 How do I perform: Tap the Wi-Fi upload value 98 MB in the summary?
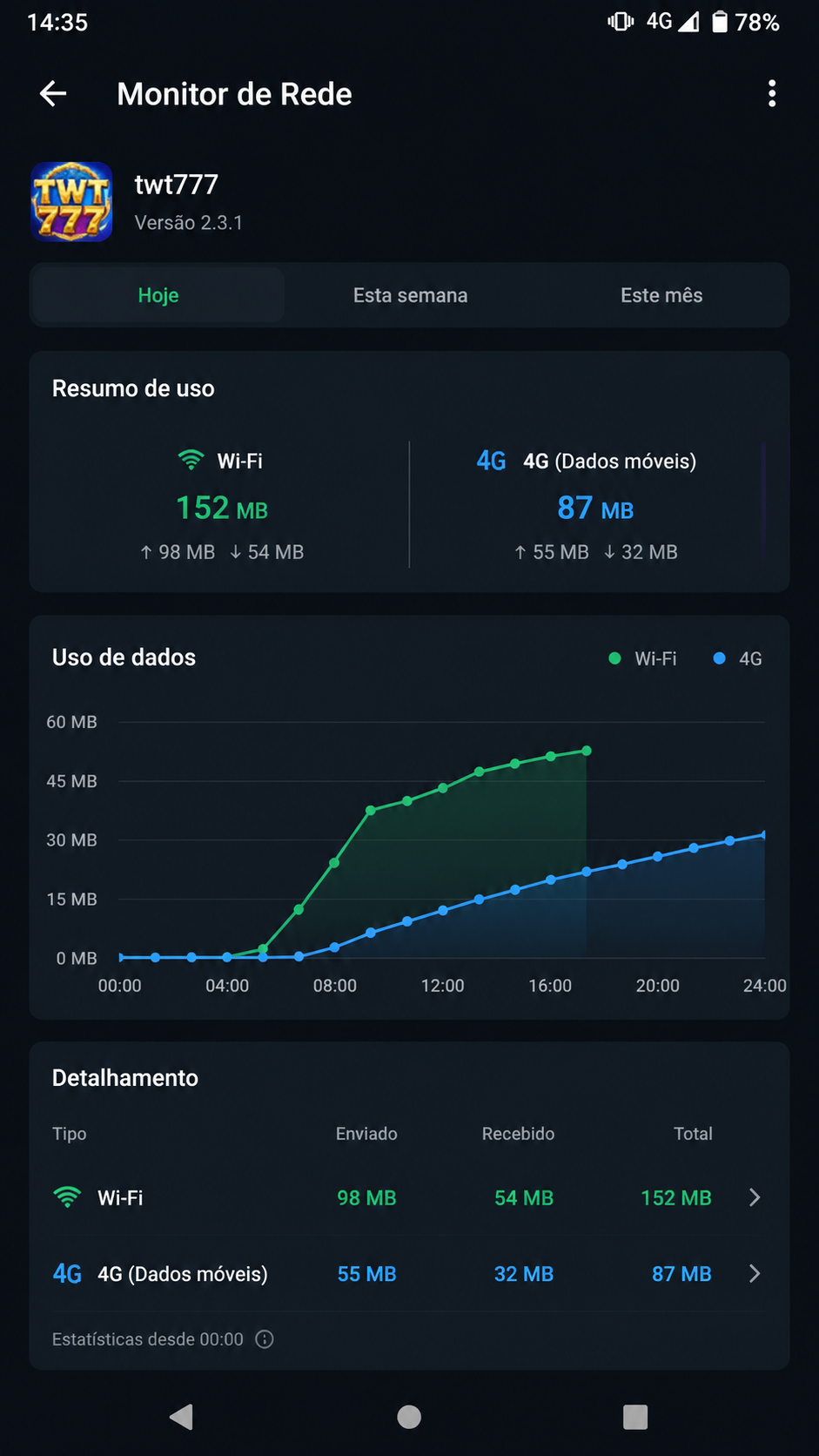pos(178,552)
